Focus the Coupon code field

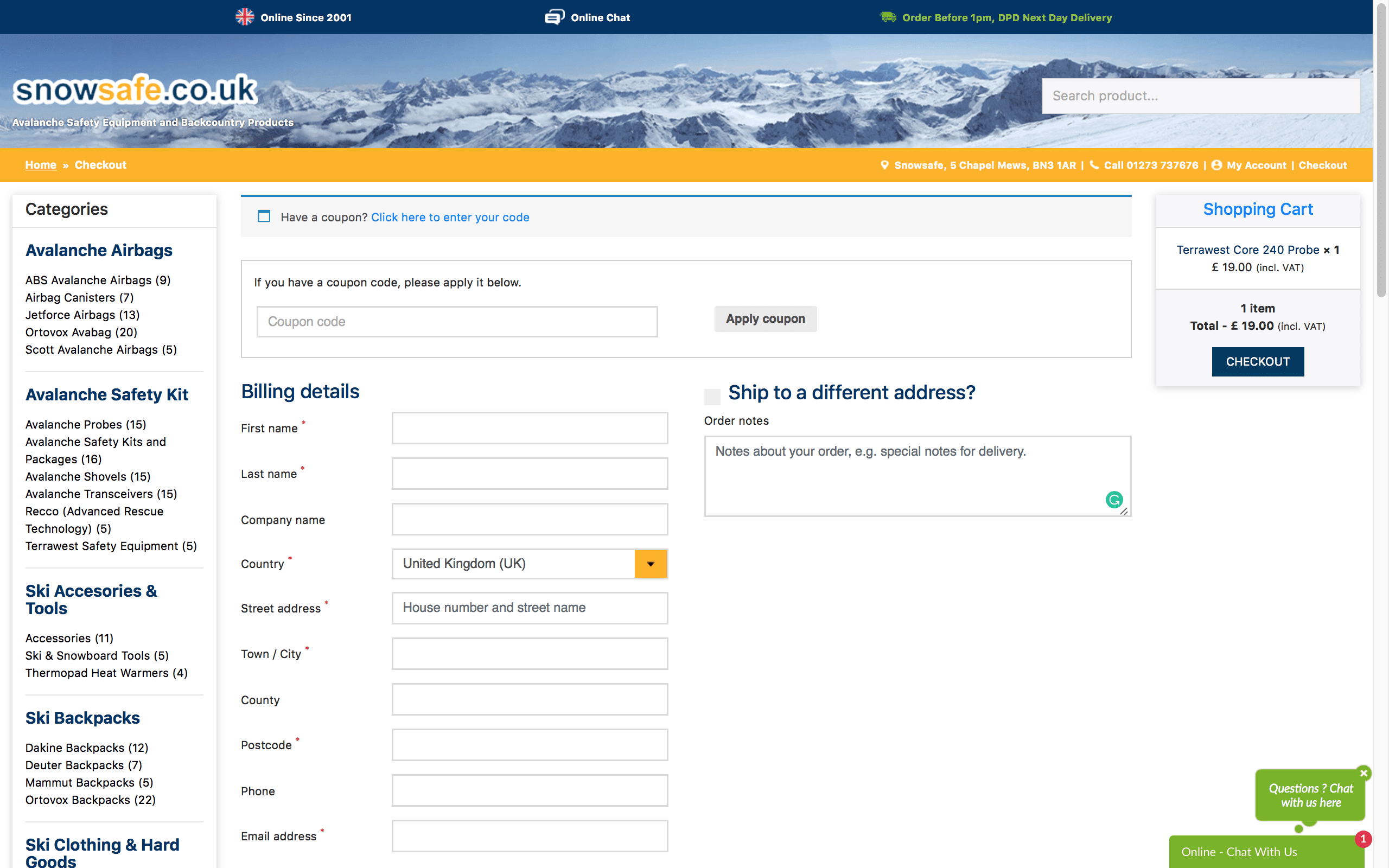pos(457,322)
